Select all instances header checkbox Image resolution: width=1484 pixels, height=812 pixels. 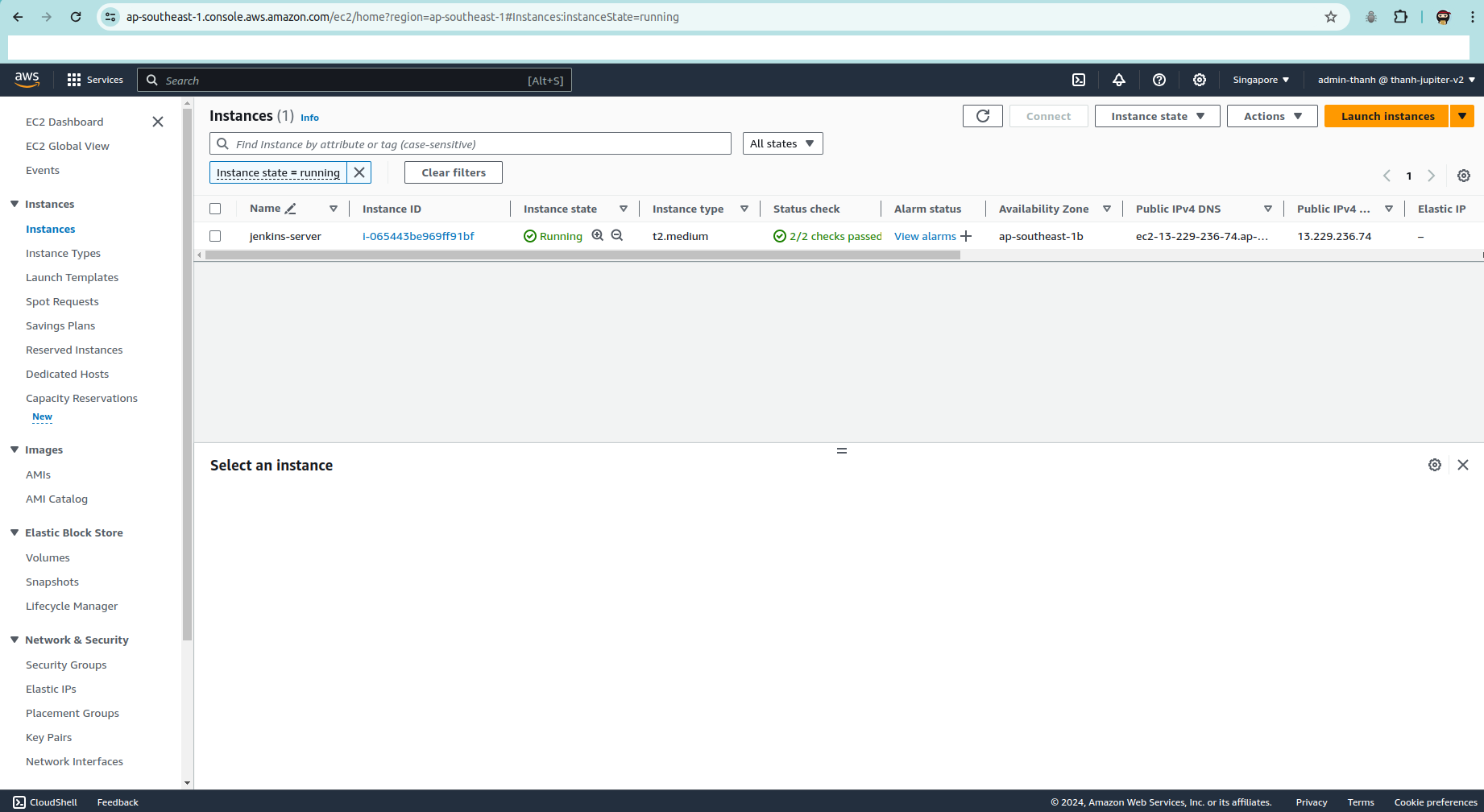click(x=215, y=209)
